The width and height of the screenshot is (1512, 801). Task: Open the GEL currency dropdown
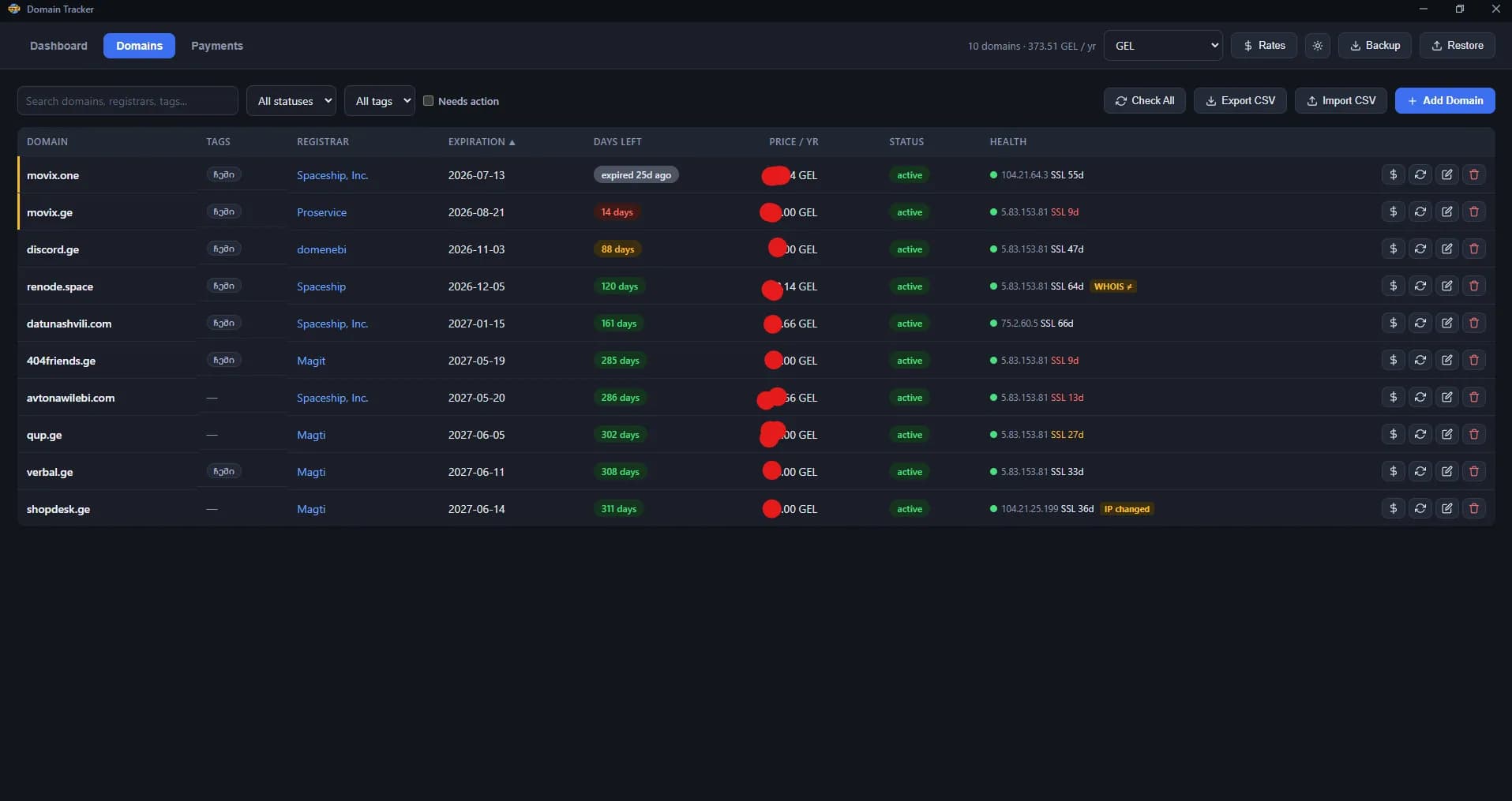[1163, 46]
